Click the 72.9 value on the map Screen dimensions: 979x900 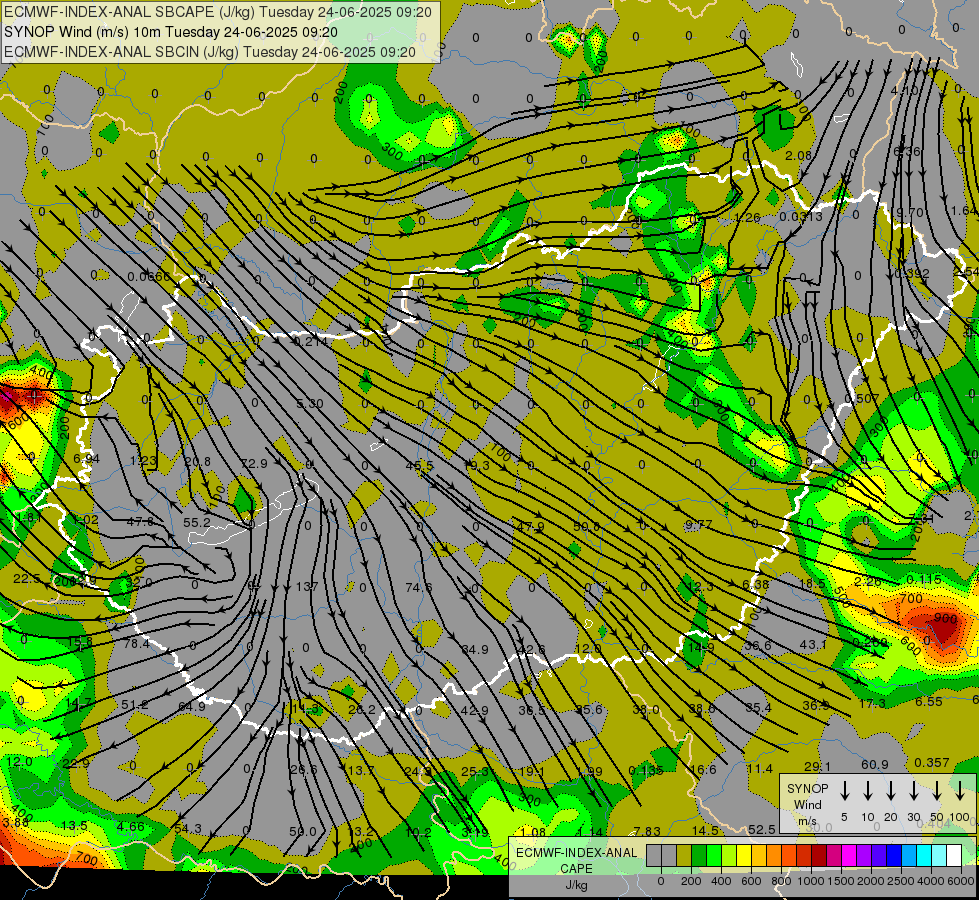click(254, 463)
